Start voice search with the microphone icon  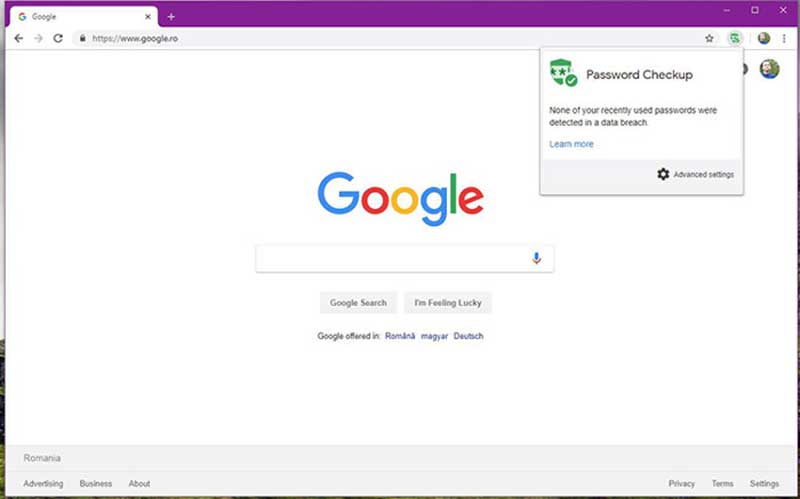pyautogui.click(x=536, y=258)
